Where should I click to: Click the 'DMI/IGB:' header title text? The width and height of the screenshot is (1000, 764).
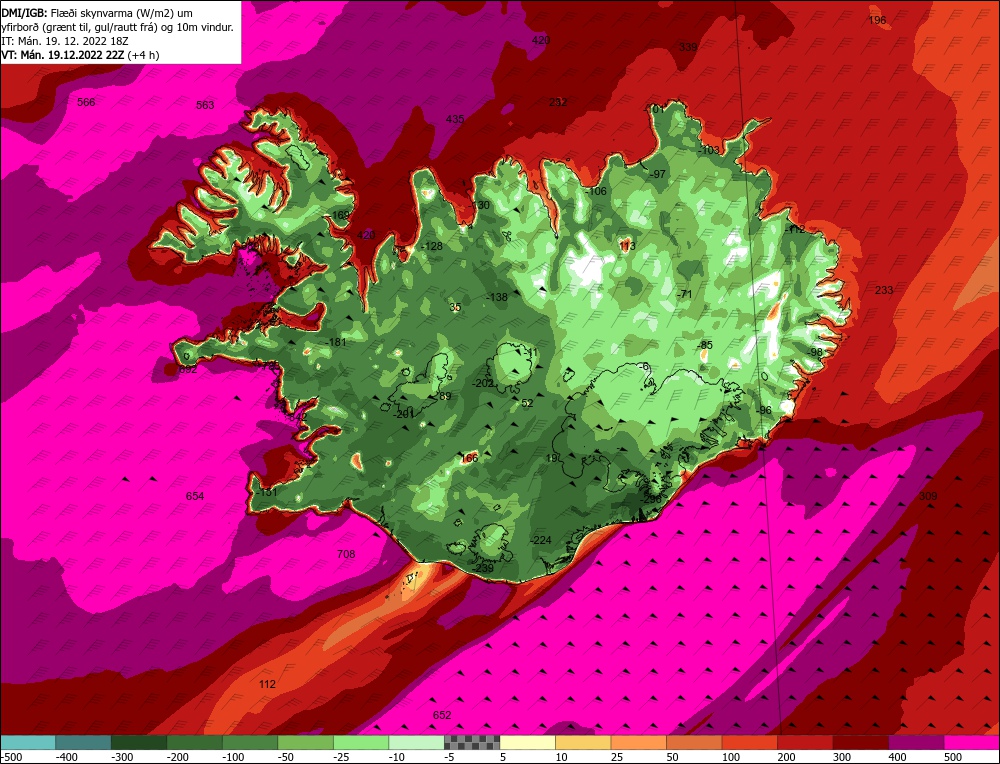point(24,13)
